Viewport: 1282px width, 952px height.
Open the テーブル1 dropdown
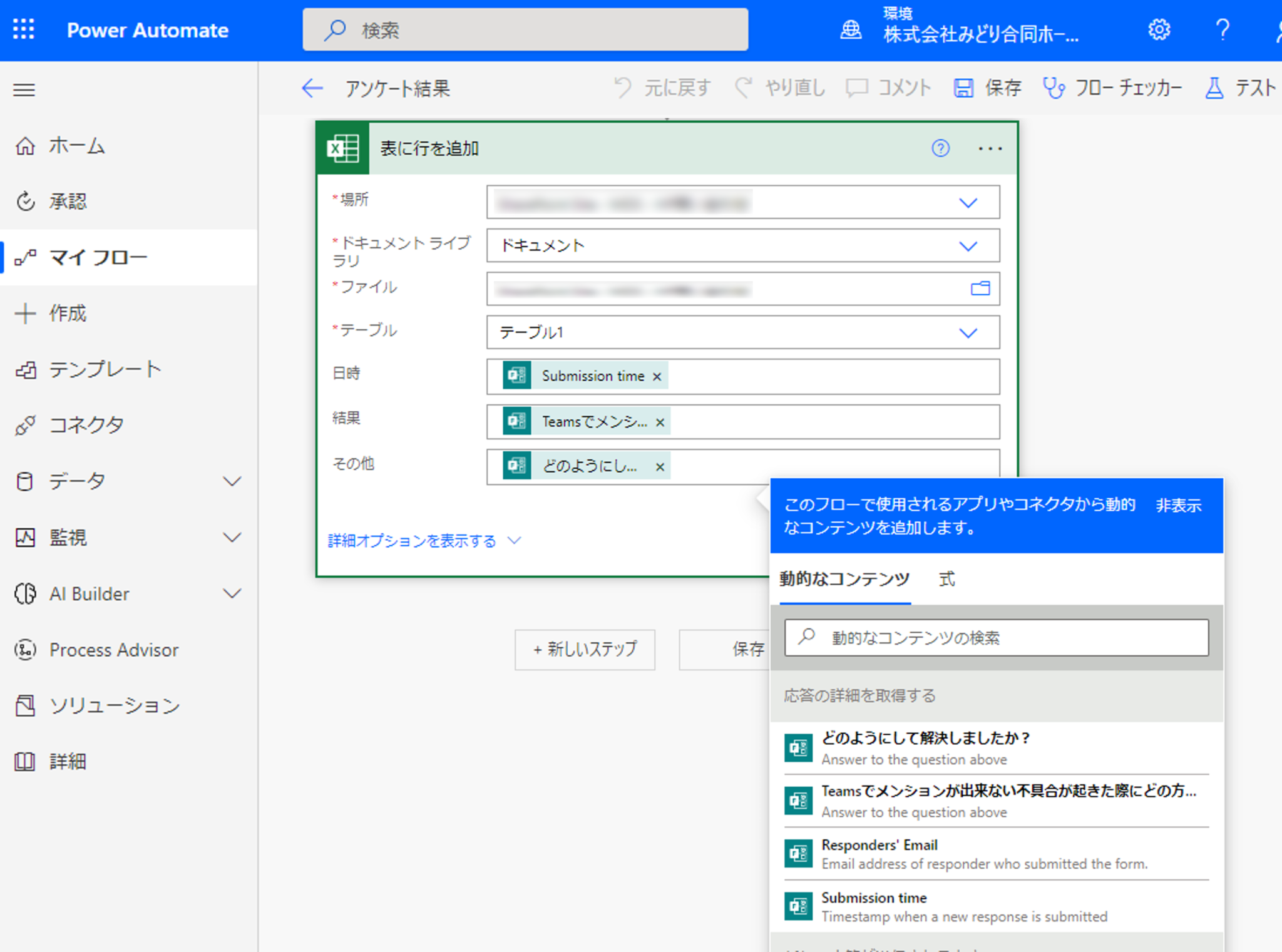968,332
